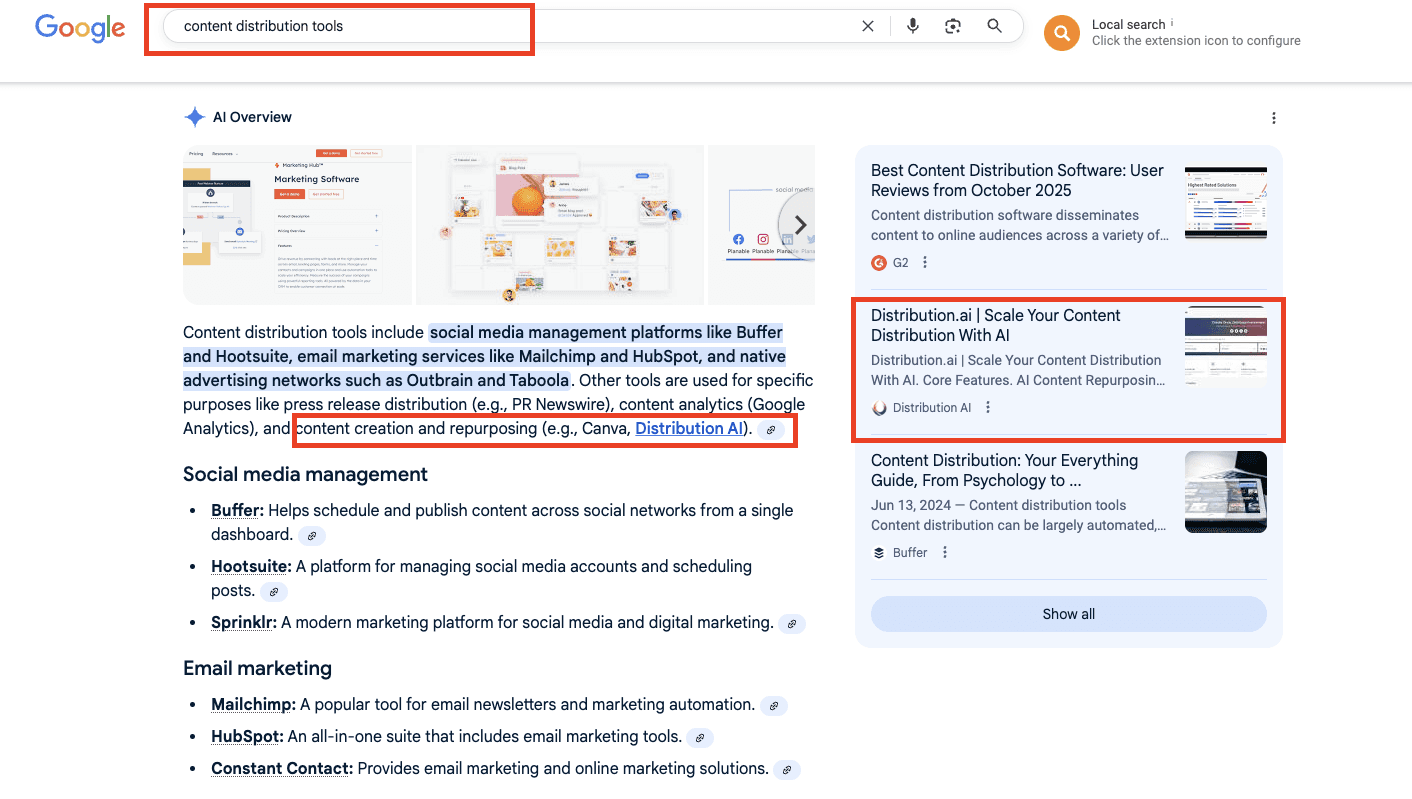The height and width of the screenshot is (799, 1412).
Task: Open more options for Buffer source result
Action: (x=945, y=553)
